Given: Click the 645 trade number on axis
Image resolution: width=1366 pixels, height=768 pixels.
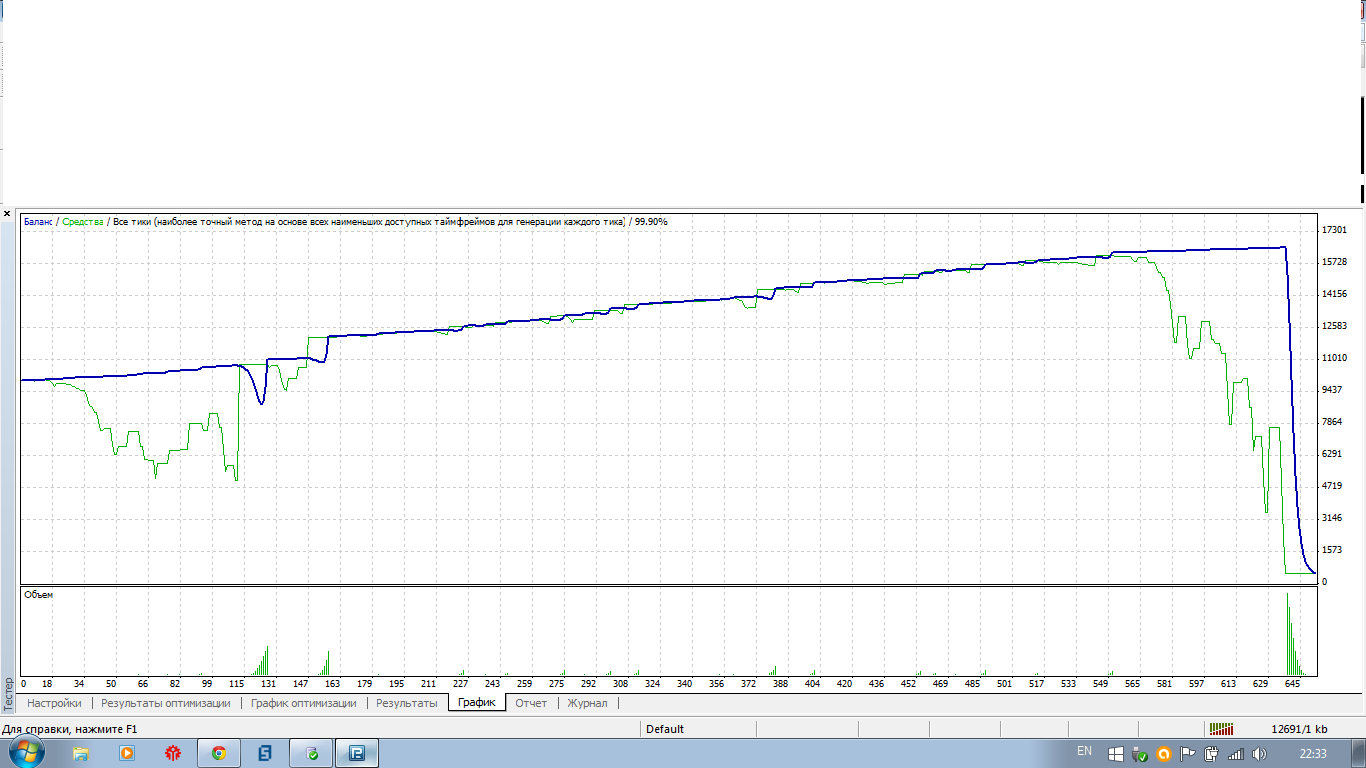Looking at the screenshot, I should point(1292,684).
